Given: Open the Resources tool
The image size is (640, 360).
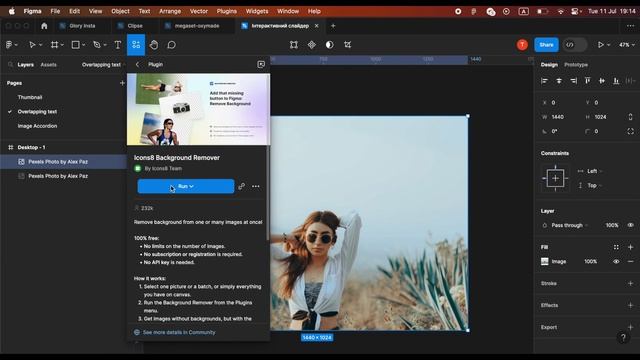Looking at the screenshot, I should (x=136, y=45).
